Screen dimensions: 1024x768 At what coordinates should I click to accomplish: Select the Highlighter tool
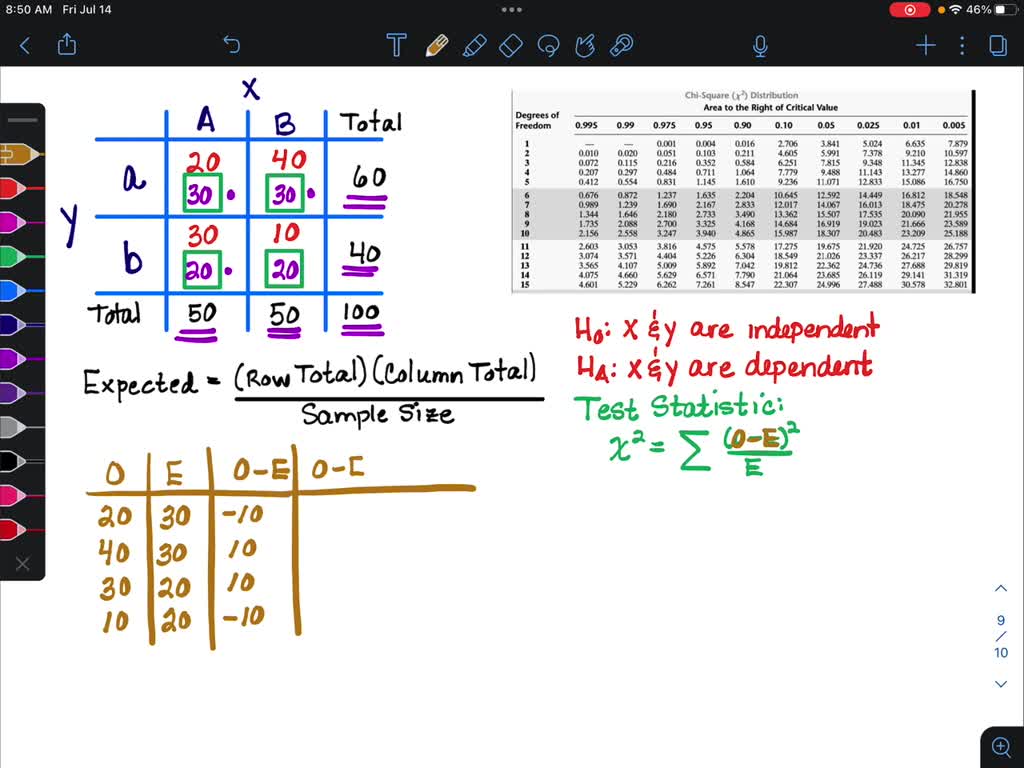tap(474, 45)
